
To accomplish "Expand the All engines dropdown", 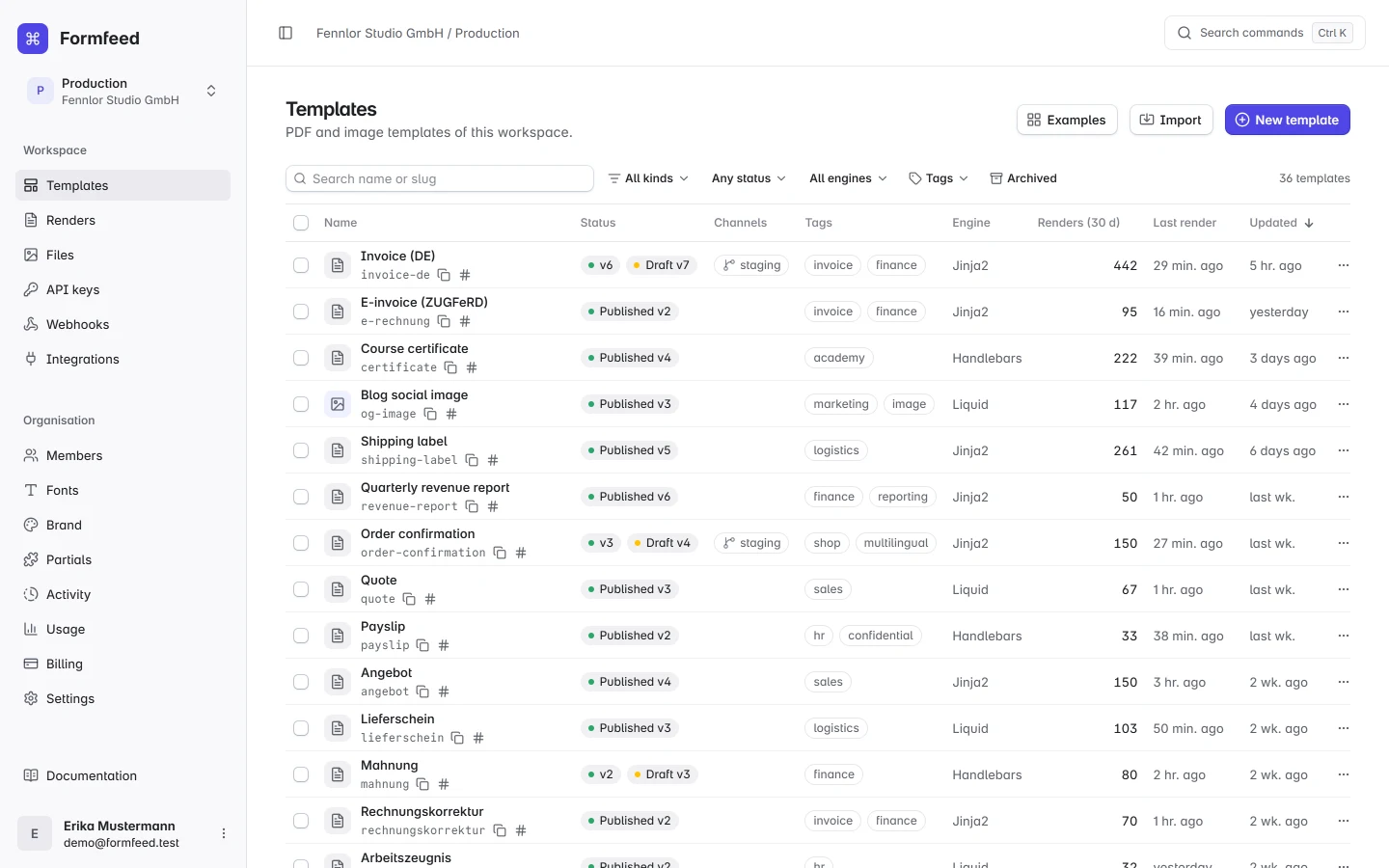I will tap(848, 178).
